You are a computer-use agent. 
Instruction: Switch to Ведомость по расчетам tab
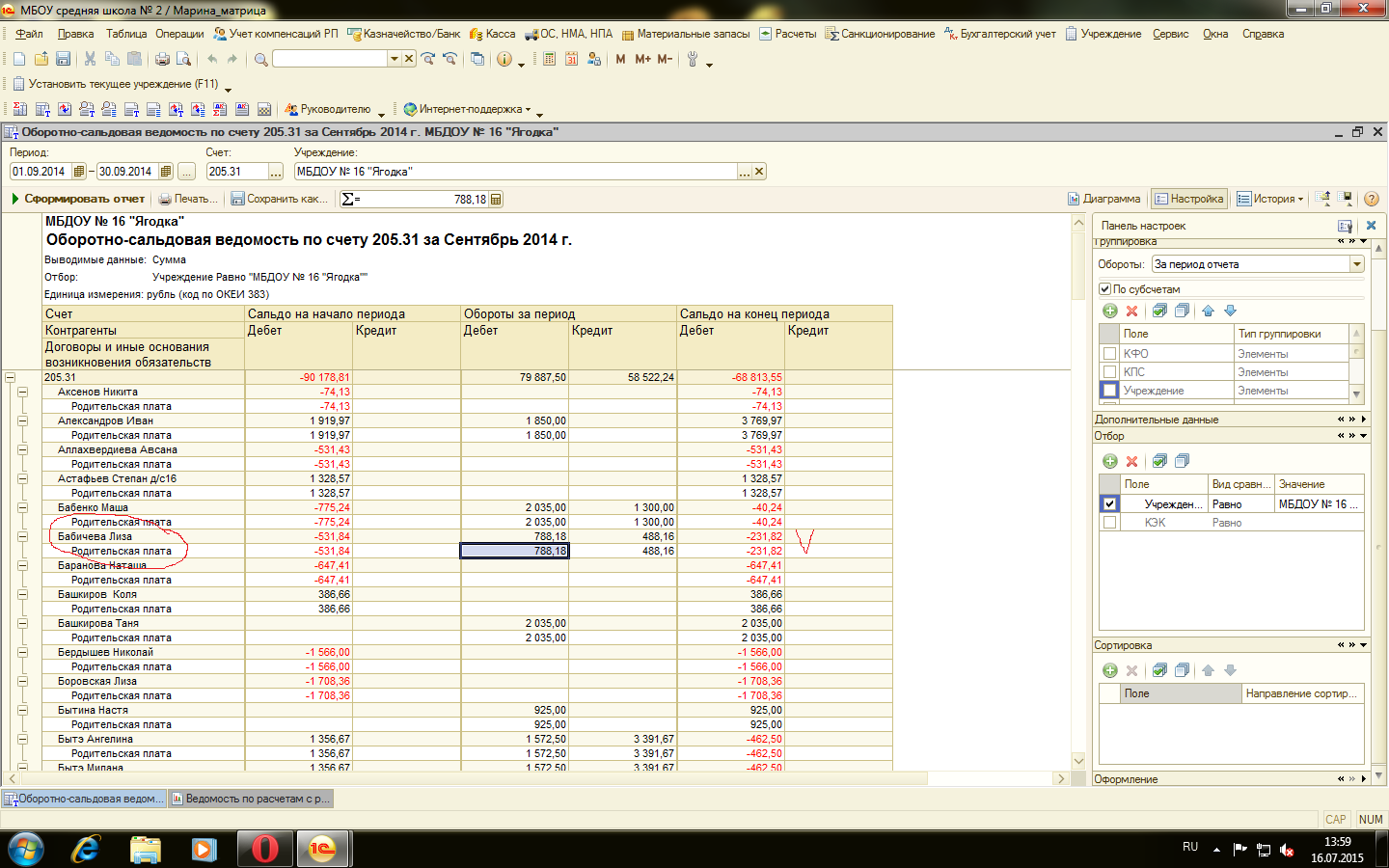point(250,799)
